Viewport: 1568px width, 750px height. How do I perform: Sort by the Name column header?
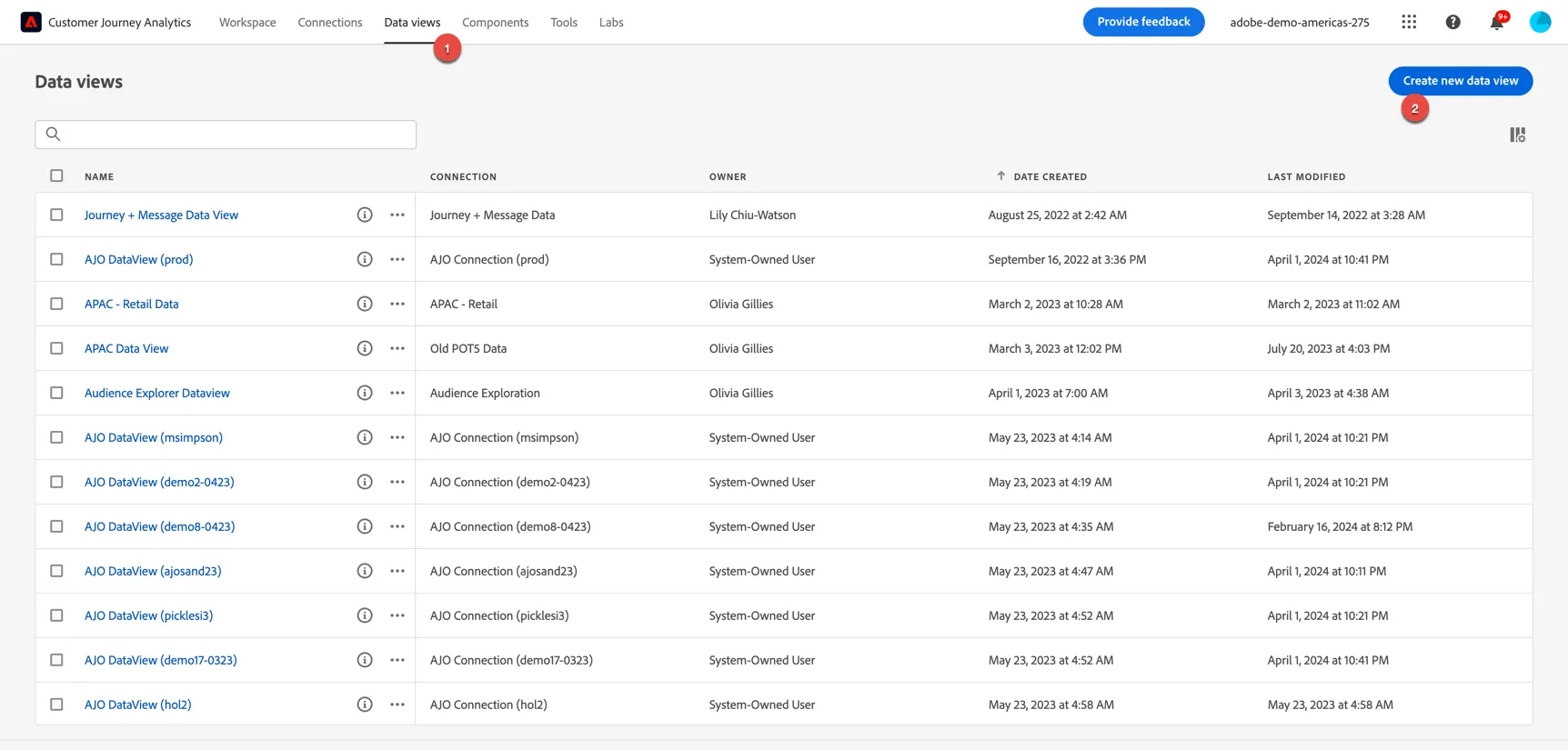(x=99, y=176)
